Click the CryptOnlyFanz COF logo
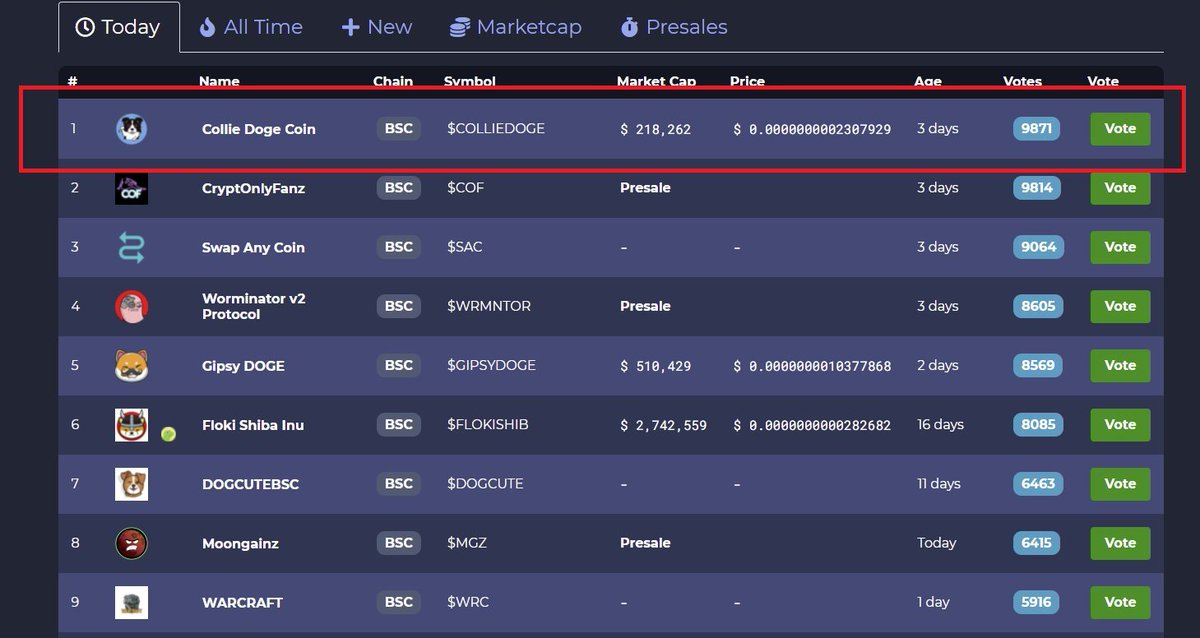Viewport: 1200px width, 638px height. click(131, 188)
